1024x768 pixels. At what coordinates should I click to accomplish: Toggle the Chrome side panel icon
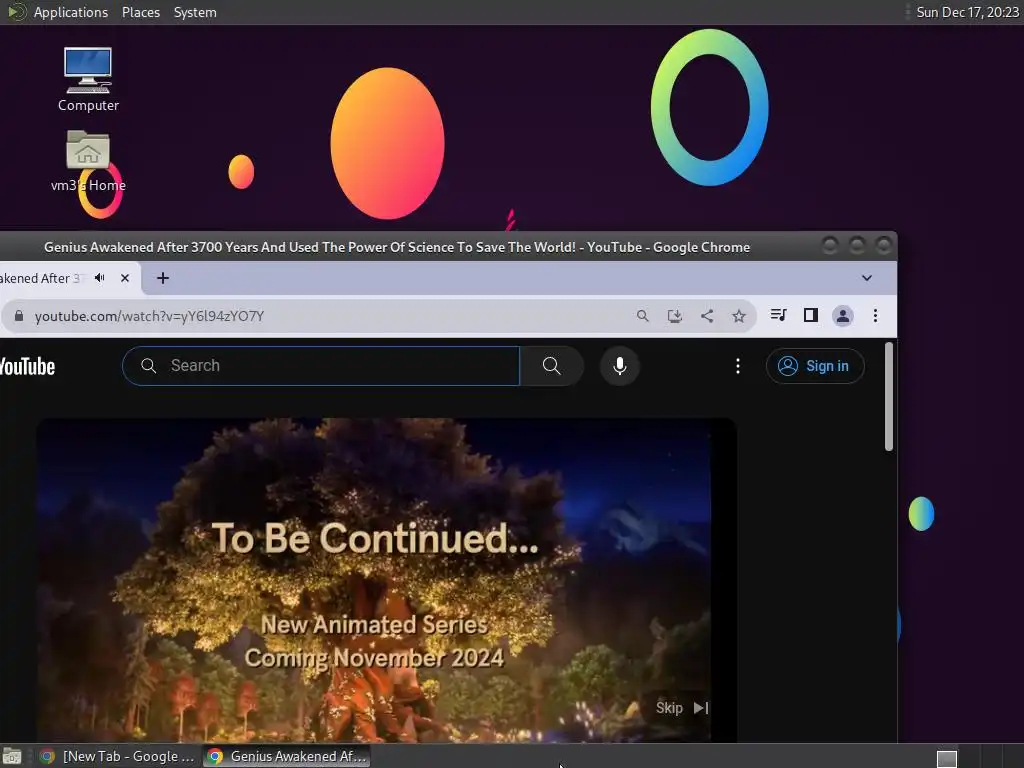pos(810,315)
